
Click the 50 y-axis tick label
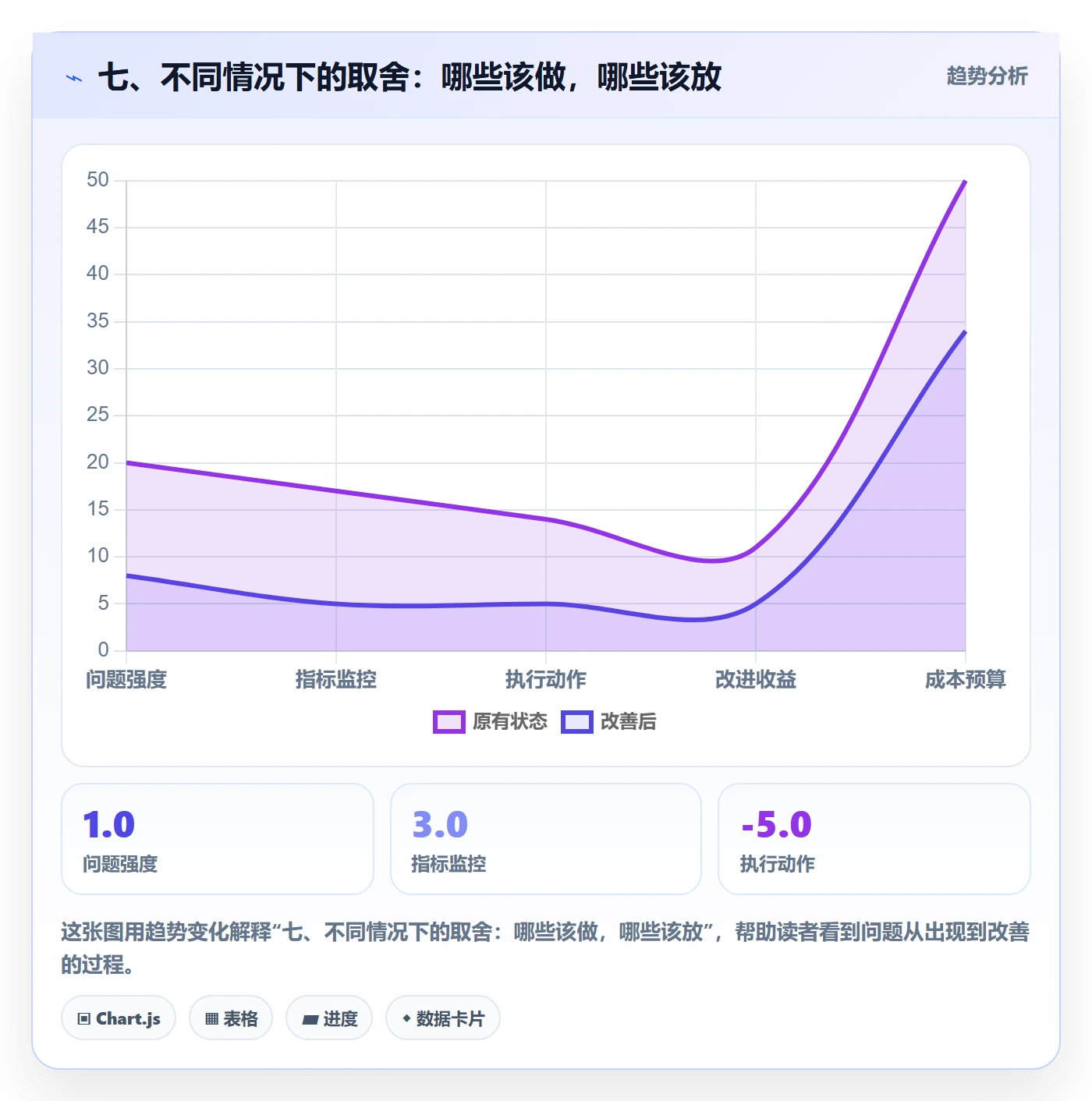(97, 180)
